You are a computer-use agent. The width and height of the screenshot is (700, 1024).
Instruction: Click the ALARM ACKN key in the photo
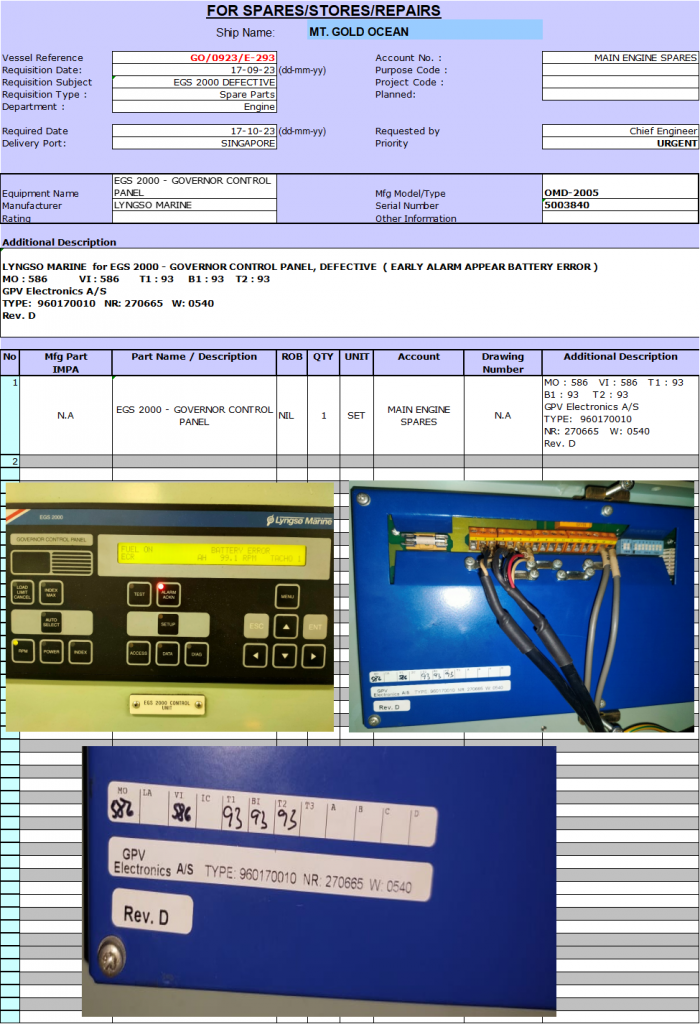tap(168, 594)
